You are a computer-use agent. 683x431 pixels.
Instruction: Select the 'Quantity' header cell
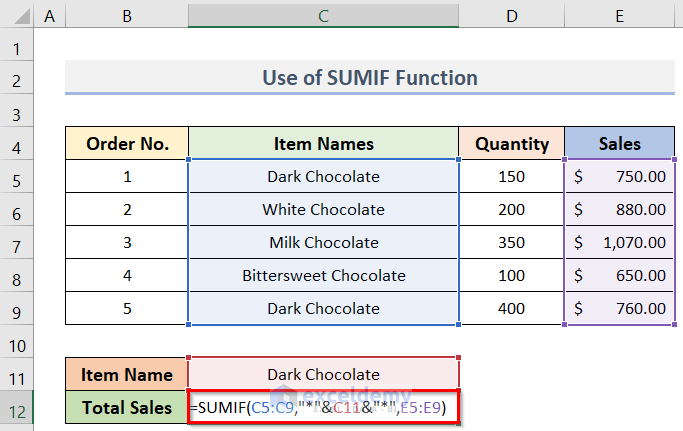point(512,143)
